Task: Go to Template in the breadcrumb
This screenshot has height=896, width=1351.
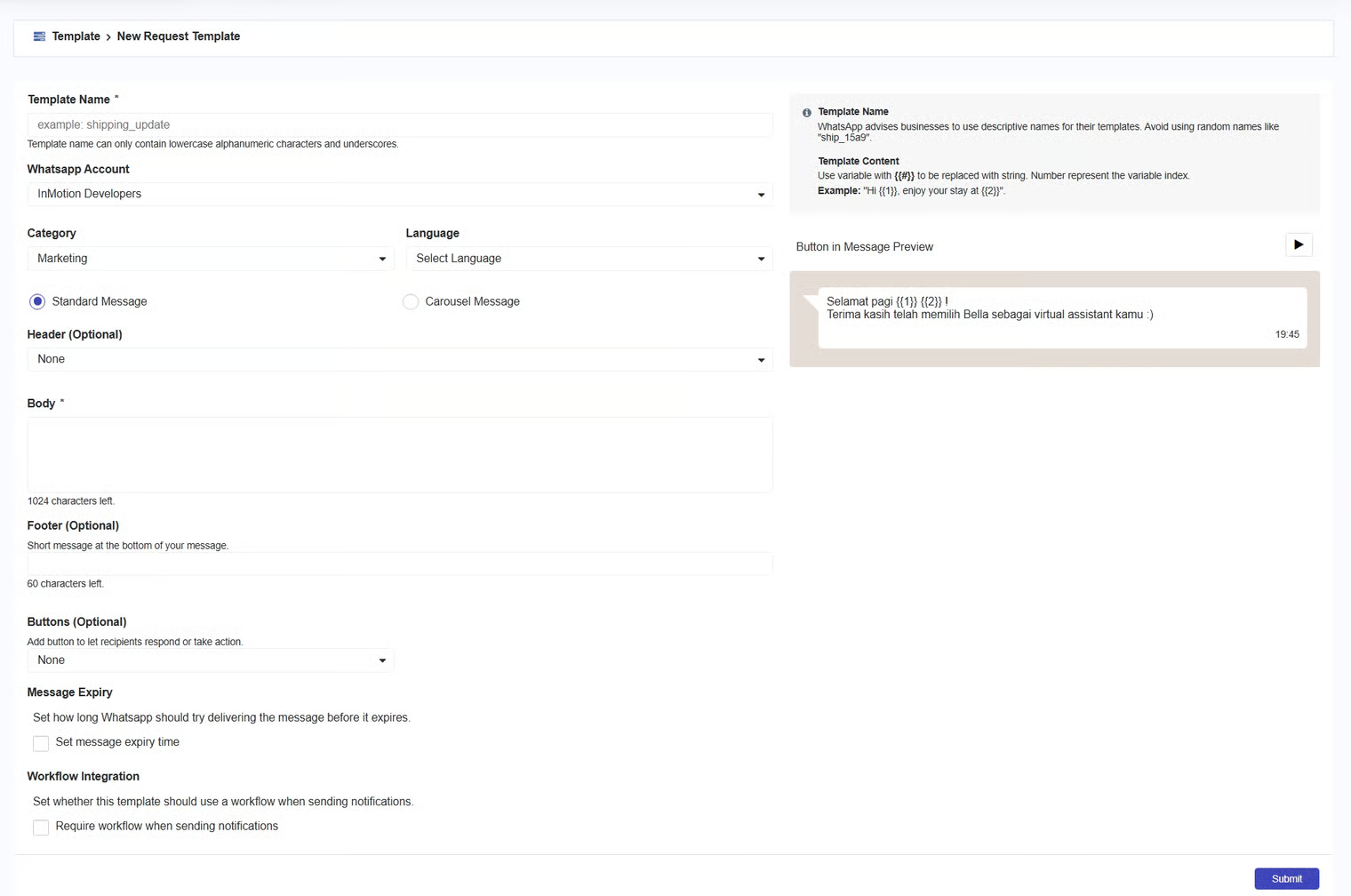Action: pos(76,36)
